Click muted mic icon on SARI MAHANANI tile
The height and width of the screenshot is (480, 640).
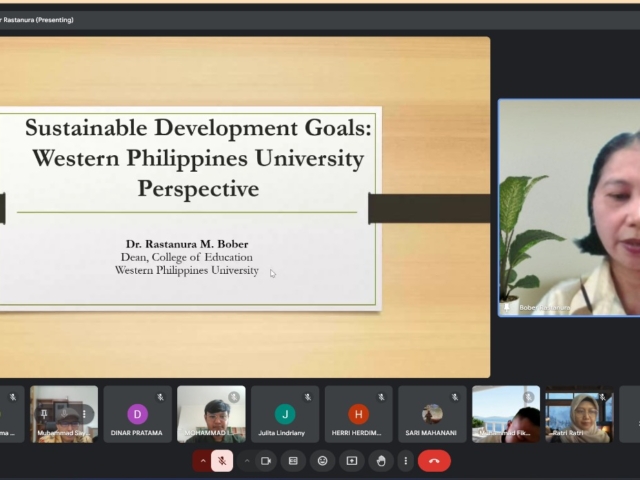(455, 397)
